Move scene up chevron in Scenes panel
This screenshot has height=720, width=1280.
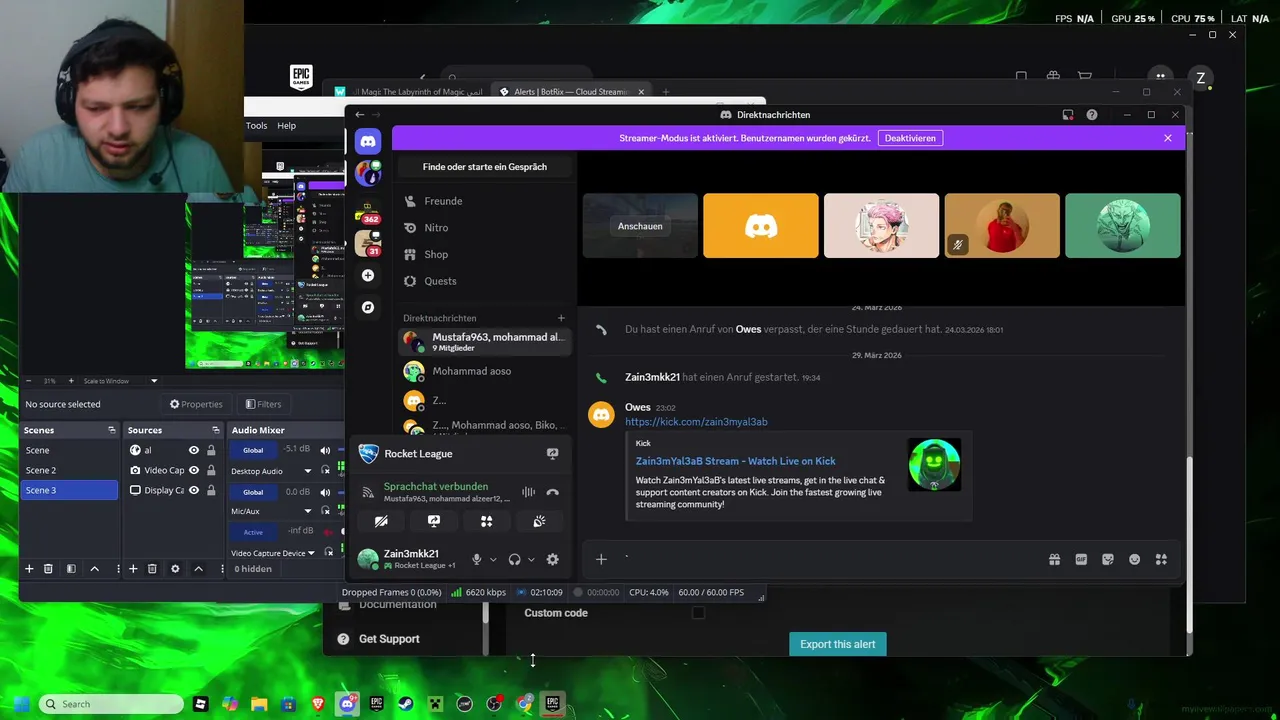[95, 569]
